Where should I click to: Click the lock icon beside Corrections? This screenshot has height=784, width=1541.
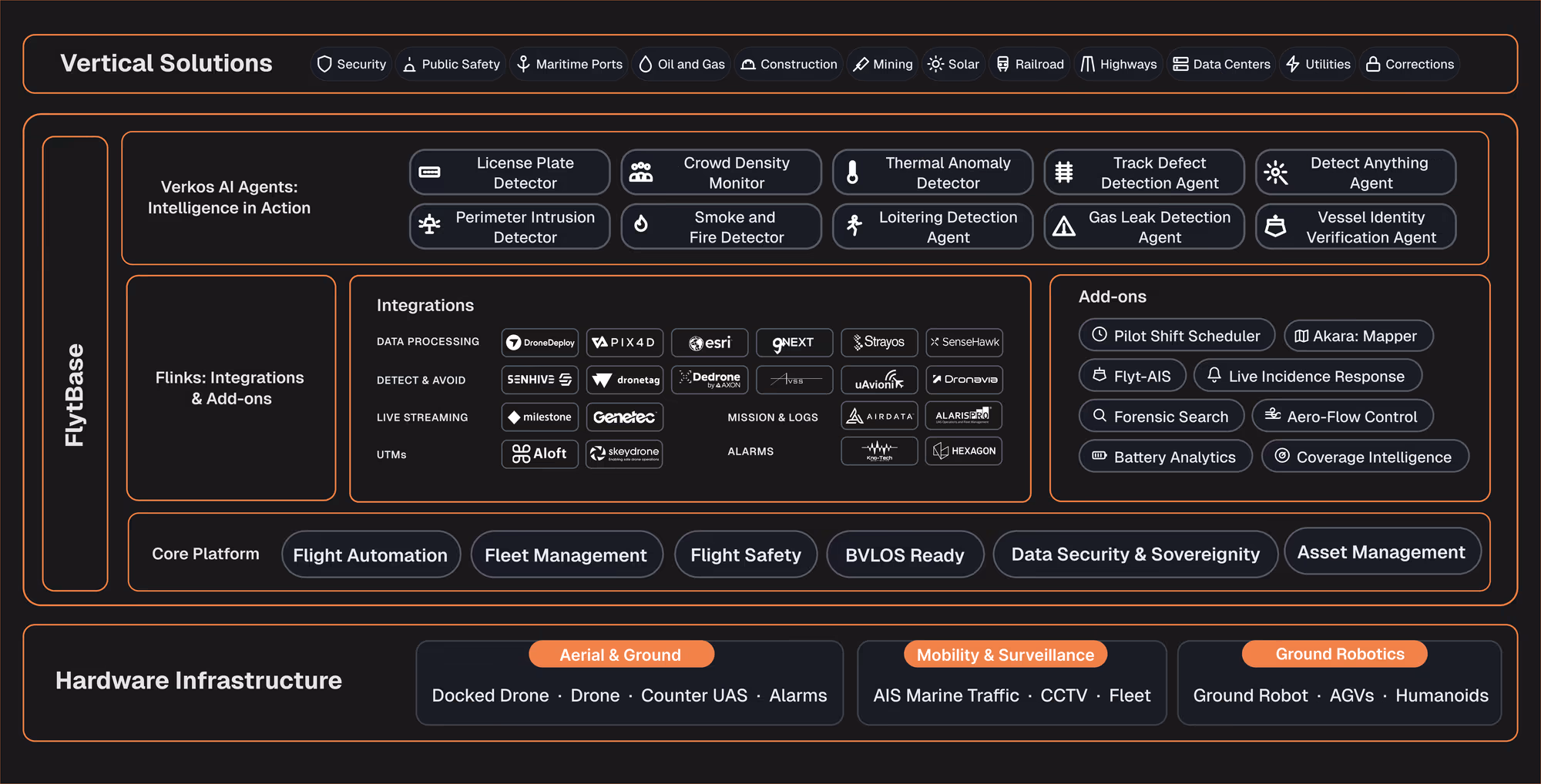[x=1373, y=64]
